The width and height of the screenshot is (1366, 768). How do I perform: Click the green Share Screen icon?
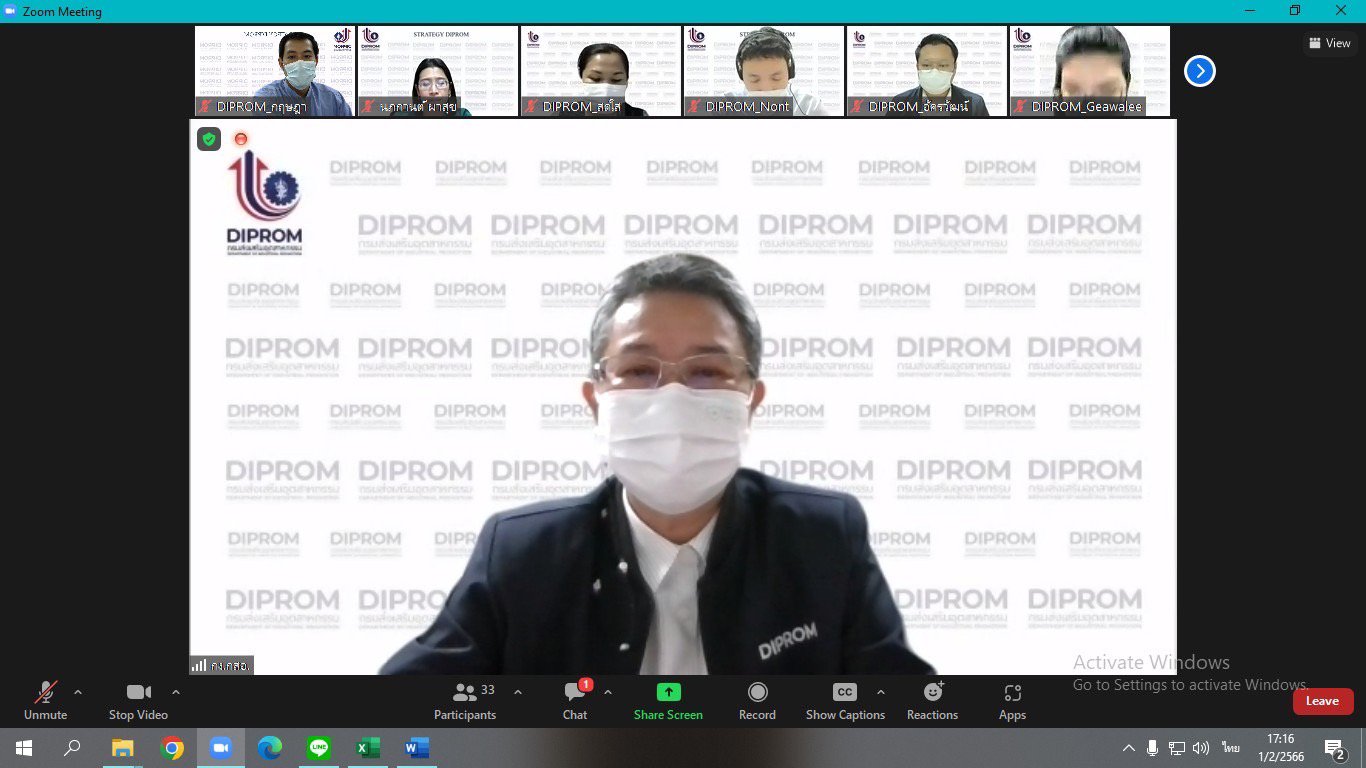coord(668,692)
